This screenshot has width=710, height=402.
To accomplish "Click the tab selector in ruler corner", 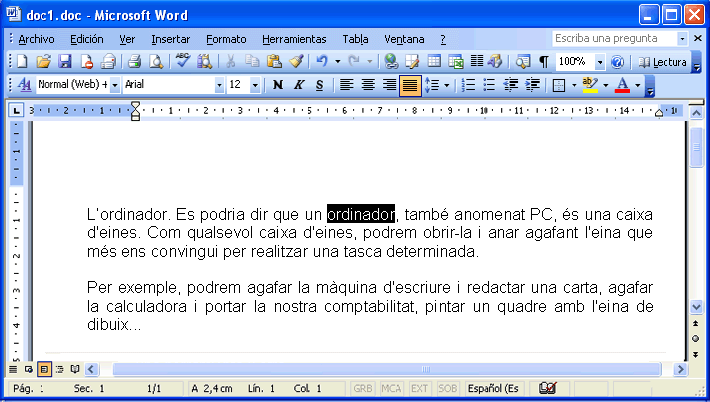I will pos(16,110).
